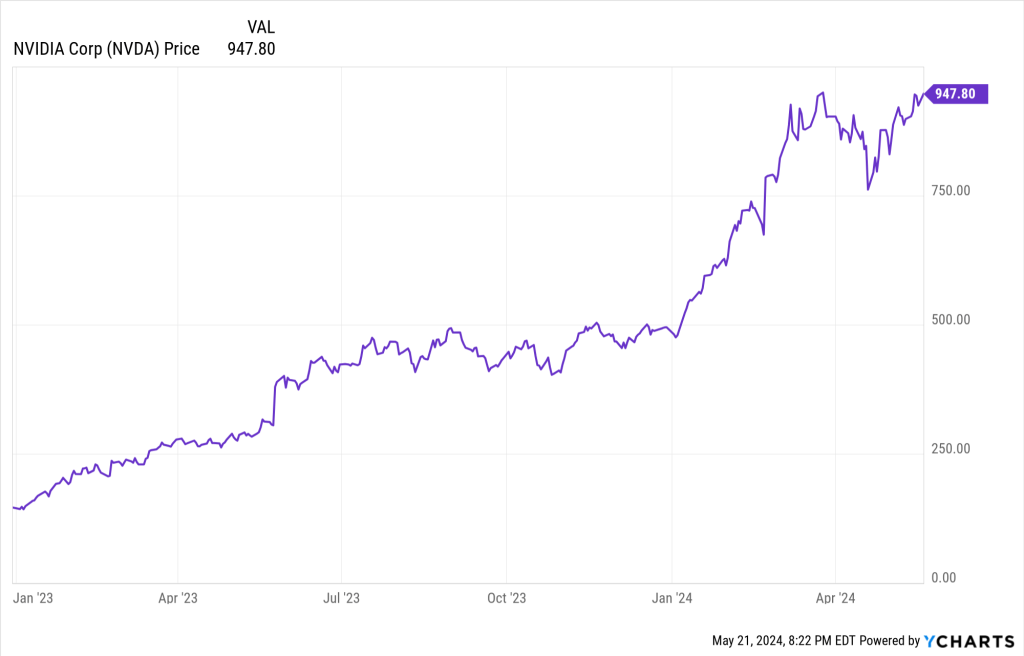This screenshot has width=1024, height=656.
Task: Select the Jan '24 date label
Action: 672,598
